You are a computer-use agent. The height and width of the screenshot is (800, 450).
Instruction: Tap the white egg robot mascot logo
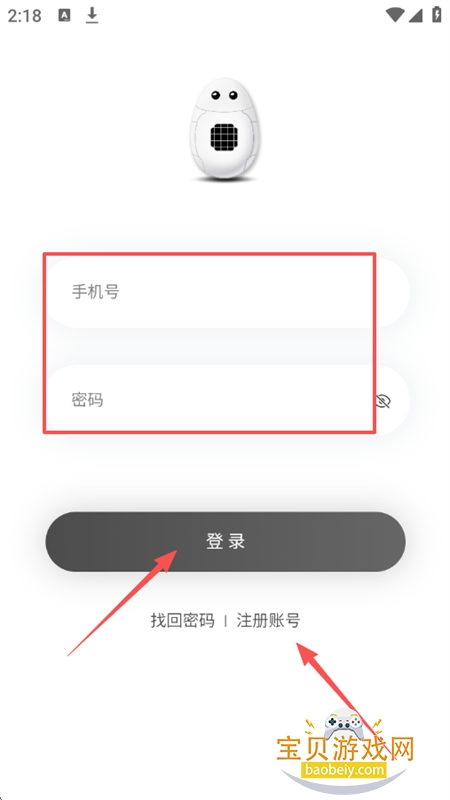point(224,130)
